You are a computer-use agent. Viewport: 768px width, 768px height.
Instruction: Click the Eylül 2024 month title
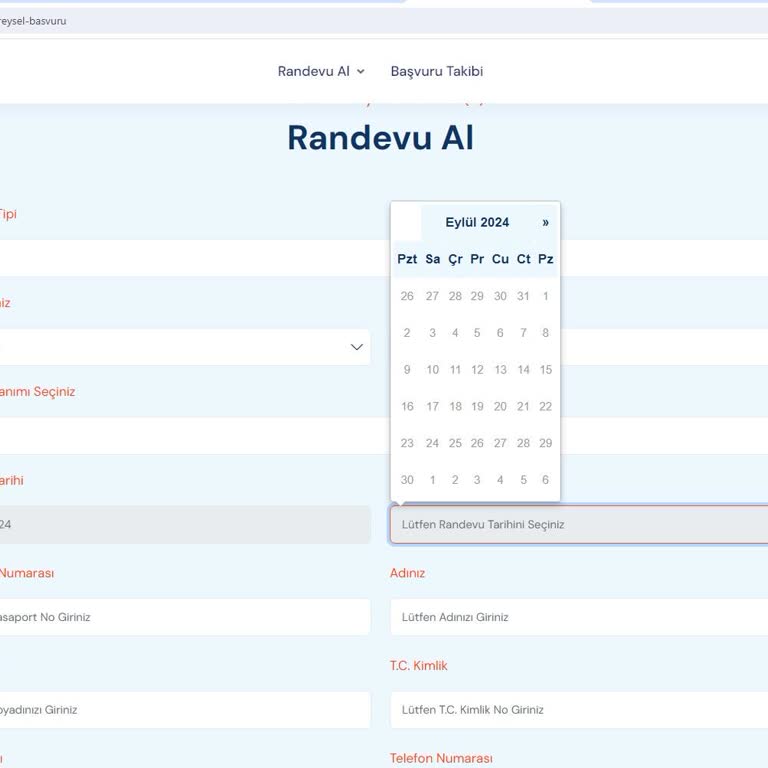click(477, 222)
